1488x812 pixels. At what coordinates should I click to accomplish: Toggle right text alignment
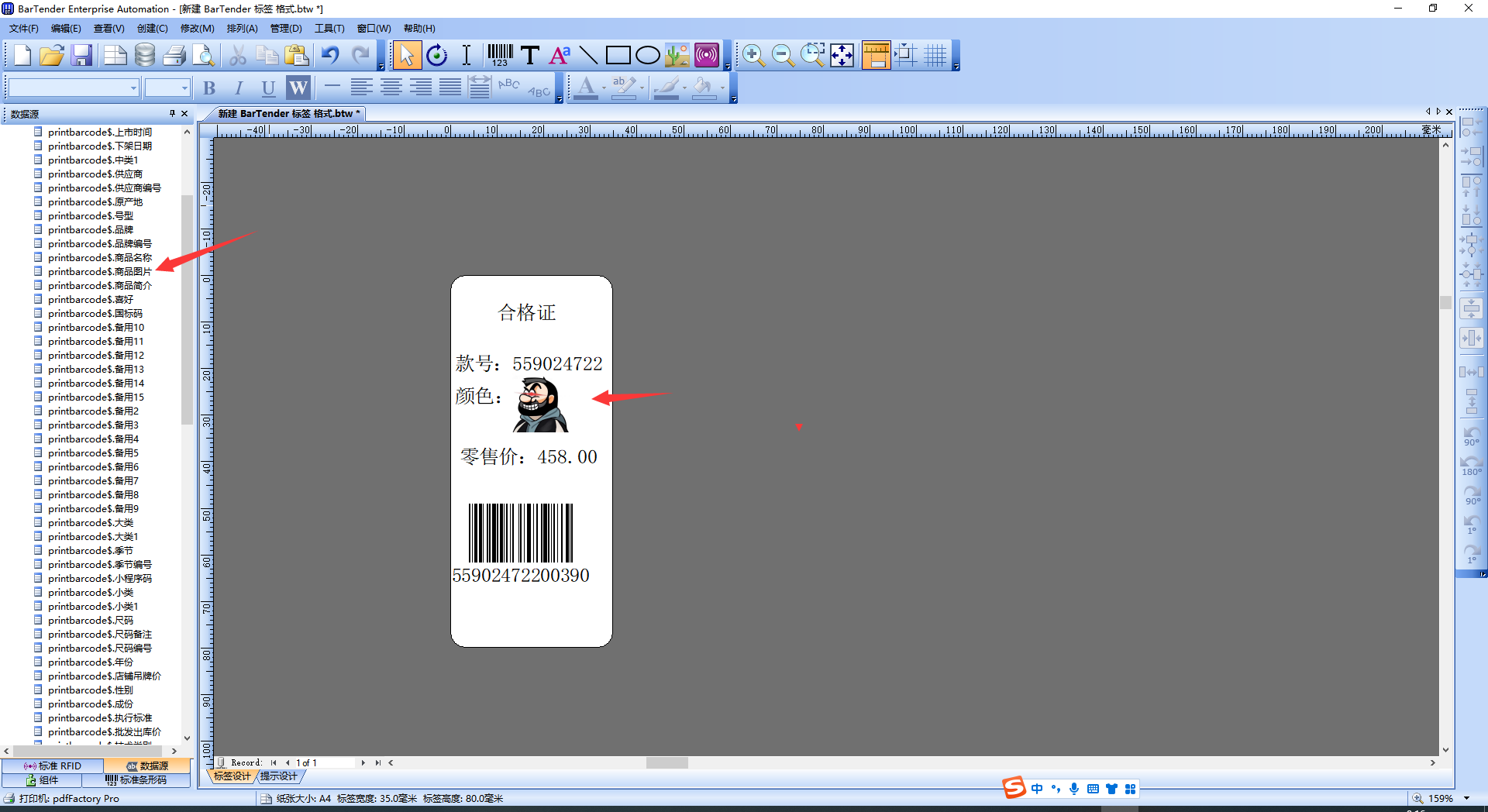[x=421, y=88]
